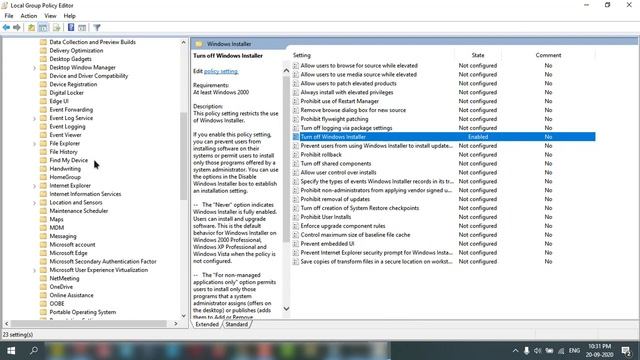
Task: Click the Up one level folder icon
Action: pyautogui.click(x=31, y=27)
